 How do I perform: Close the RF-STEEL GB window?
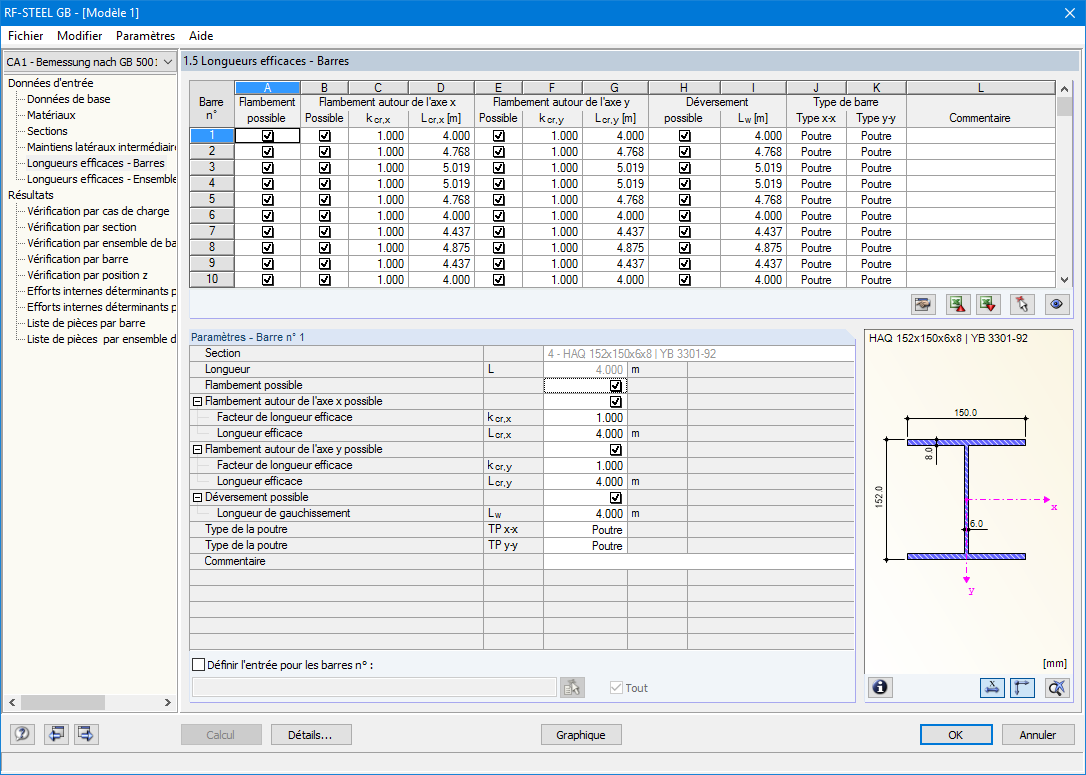[1069, 12]
